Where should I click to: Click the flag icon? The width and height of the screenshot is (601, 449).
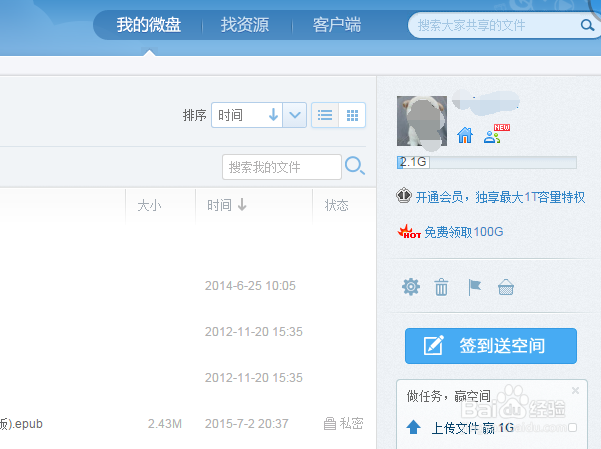click(x=475, y=287)
